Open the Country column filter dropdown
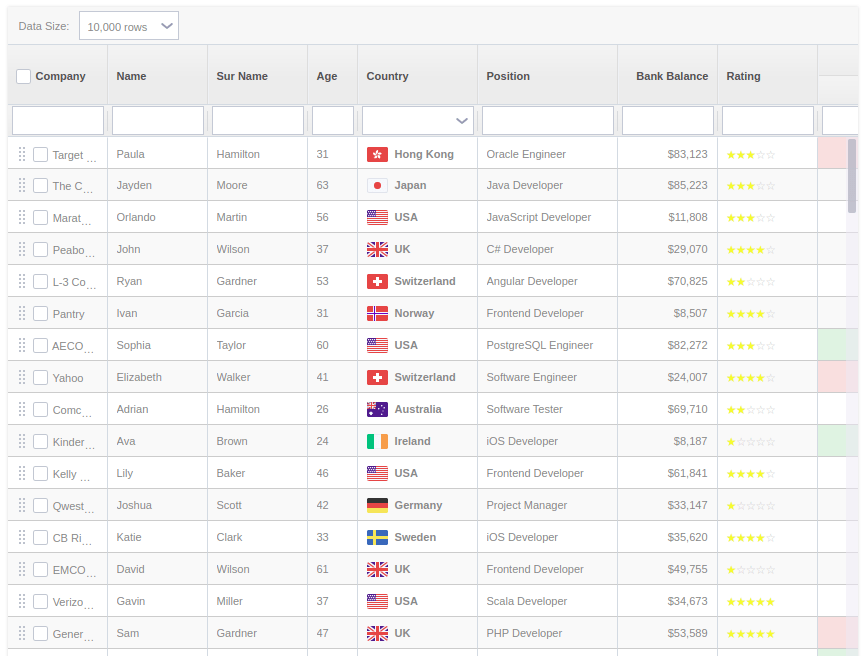 (x=417, y=120)
